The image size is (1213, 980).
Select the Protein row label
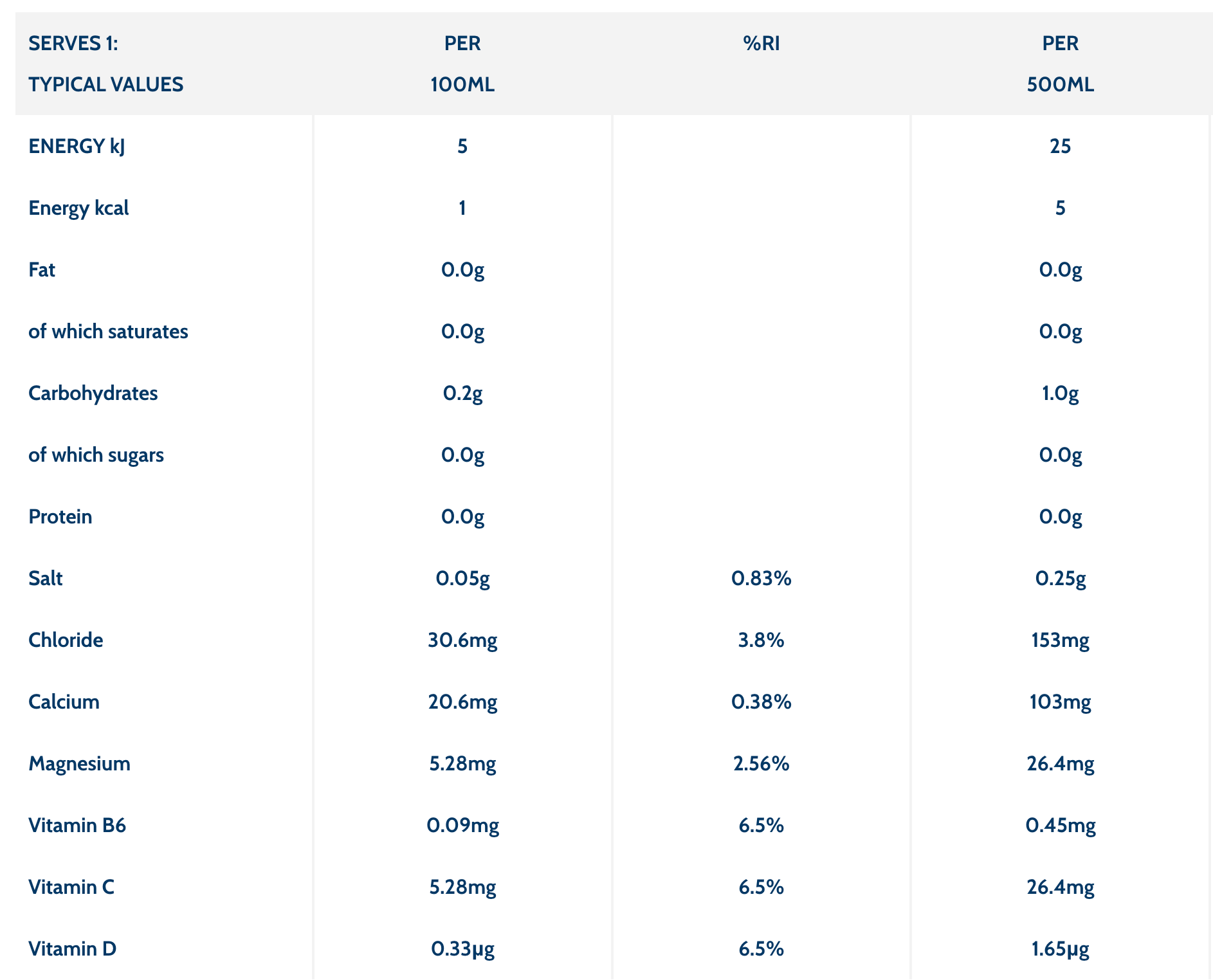click(60, 516)
